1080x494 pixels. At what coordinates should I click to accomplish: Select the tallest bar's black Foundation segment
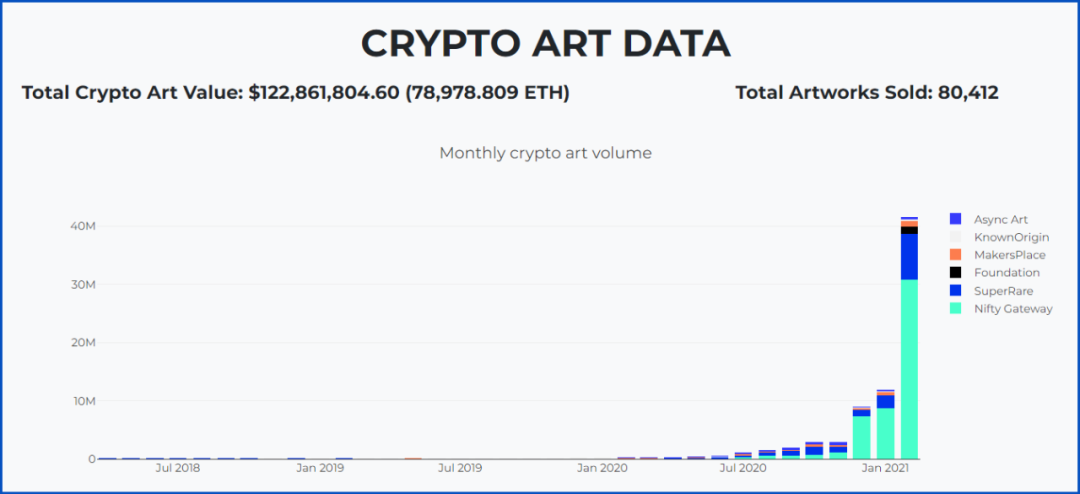[x=909, y=230]
